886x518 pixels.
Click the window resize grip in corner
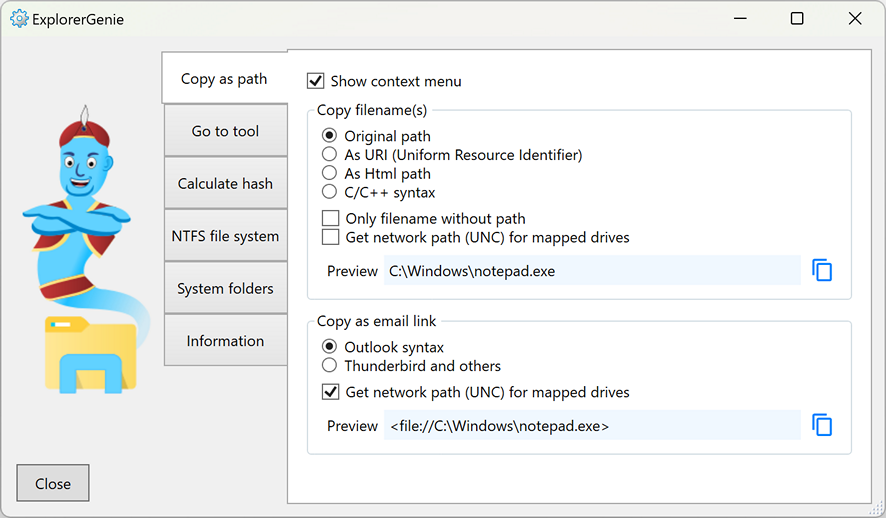(x=878, y=508)
